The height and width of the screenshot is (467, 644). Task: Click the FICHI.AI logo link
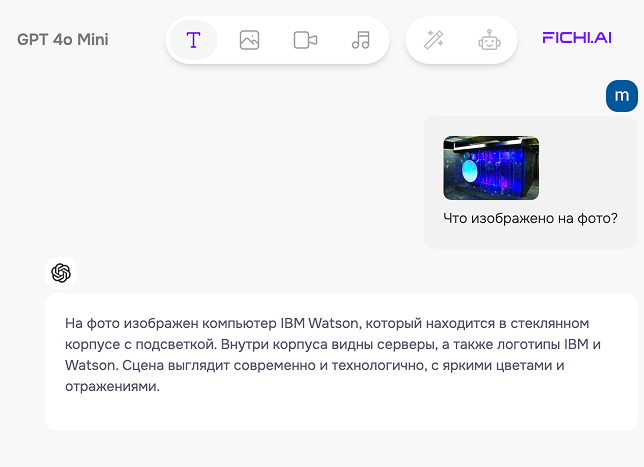tap(577, 38)
